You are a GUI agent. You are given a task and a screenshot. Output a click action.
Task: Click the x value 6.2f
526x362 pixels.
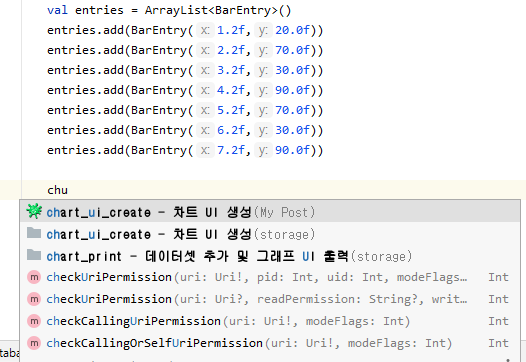[x=231, y=130]
